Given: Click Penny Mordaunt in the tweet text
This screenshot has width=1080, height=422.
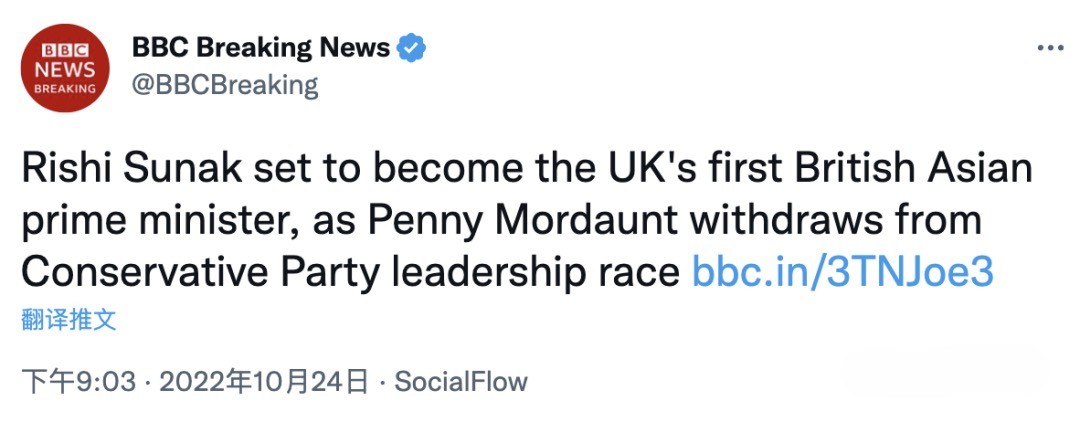Looking at the screenshot, I should (x=522, y=221).
